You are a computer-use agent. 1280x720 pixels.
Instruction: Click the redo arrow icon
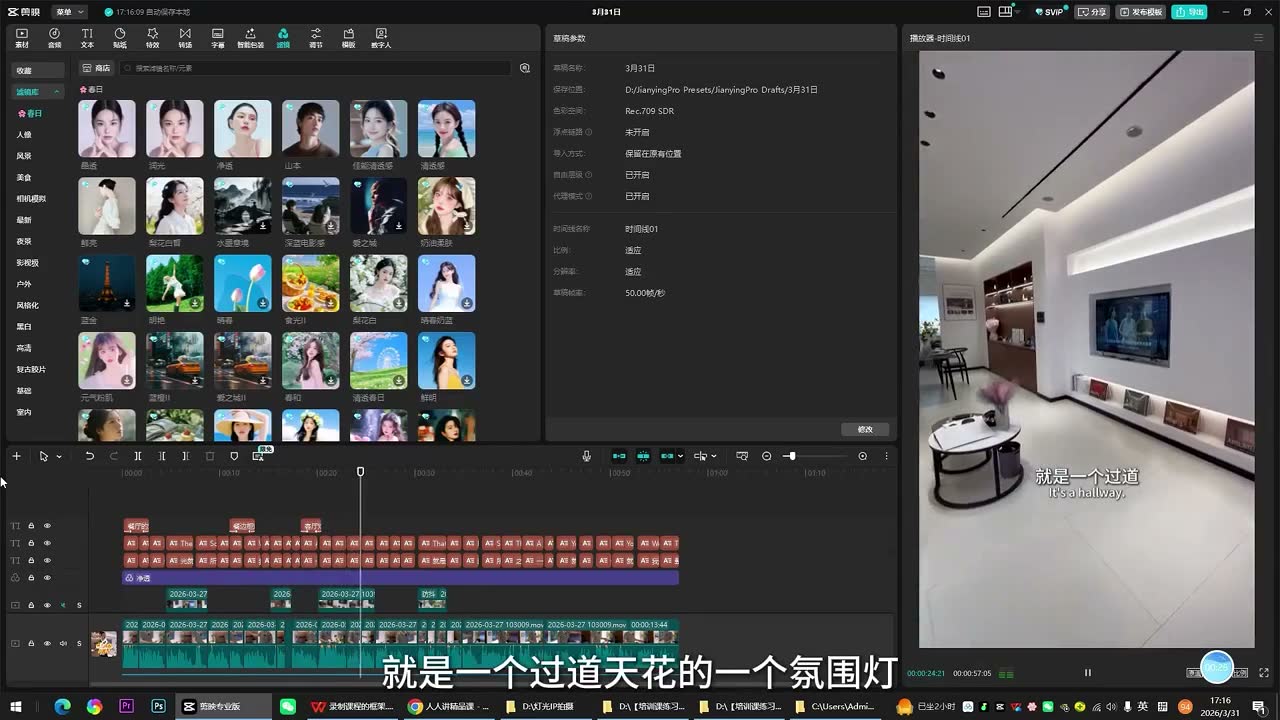tap(113, 456)
